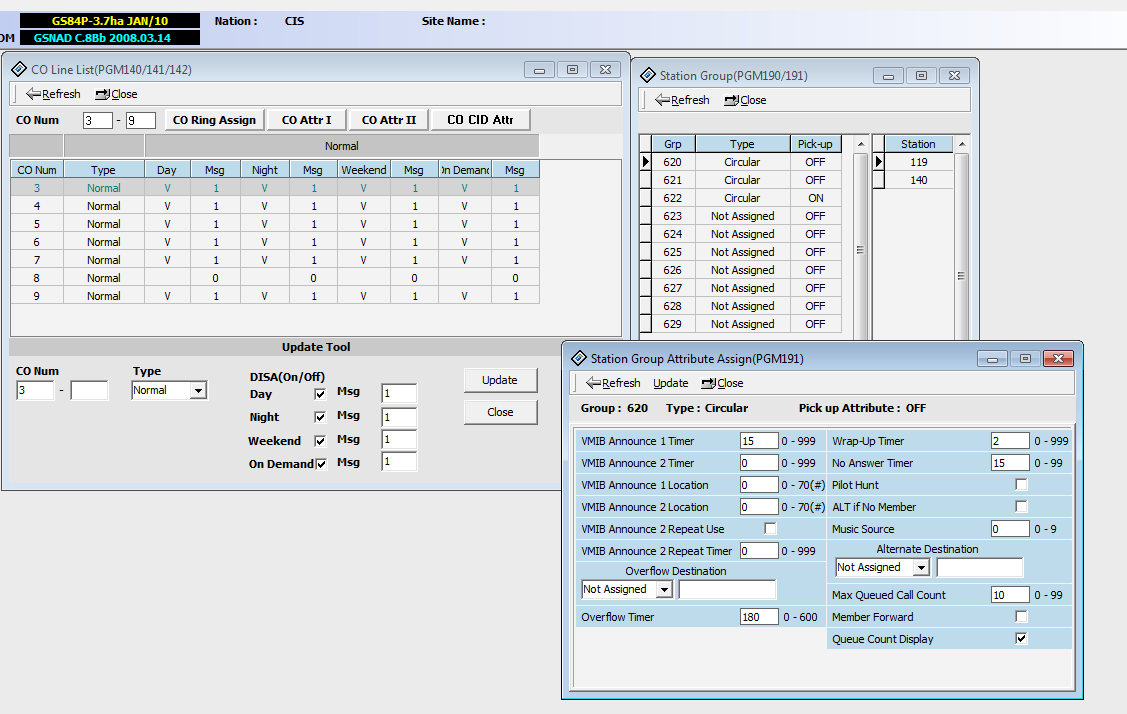Toggle the DISA Night checkbox

(x=320, y=418)
